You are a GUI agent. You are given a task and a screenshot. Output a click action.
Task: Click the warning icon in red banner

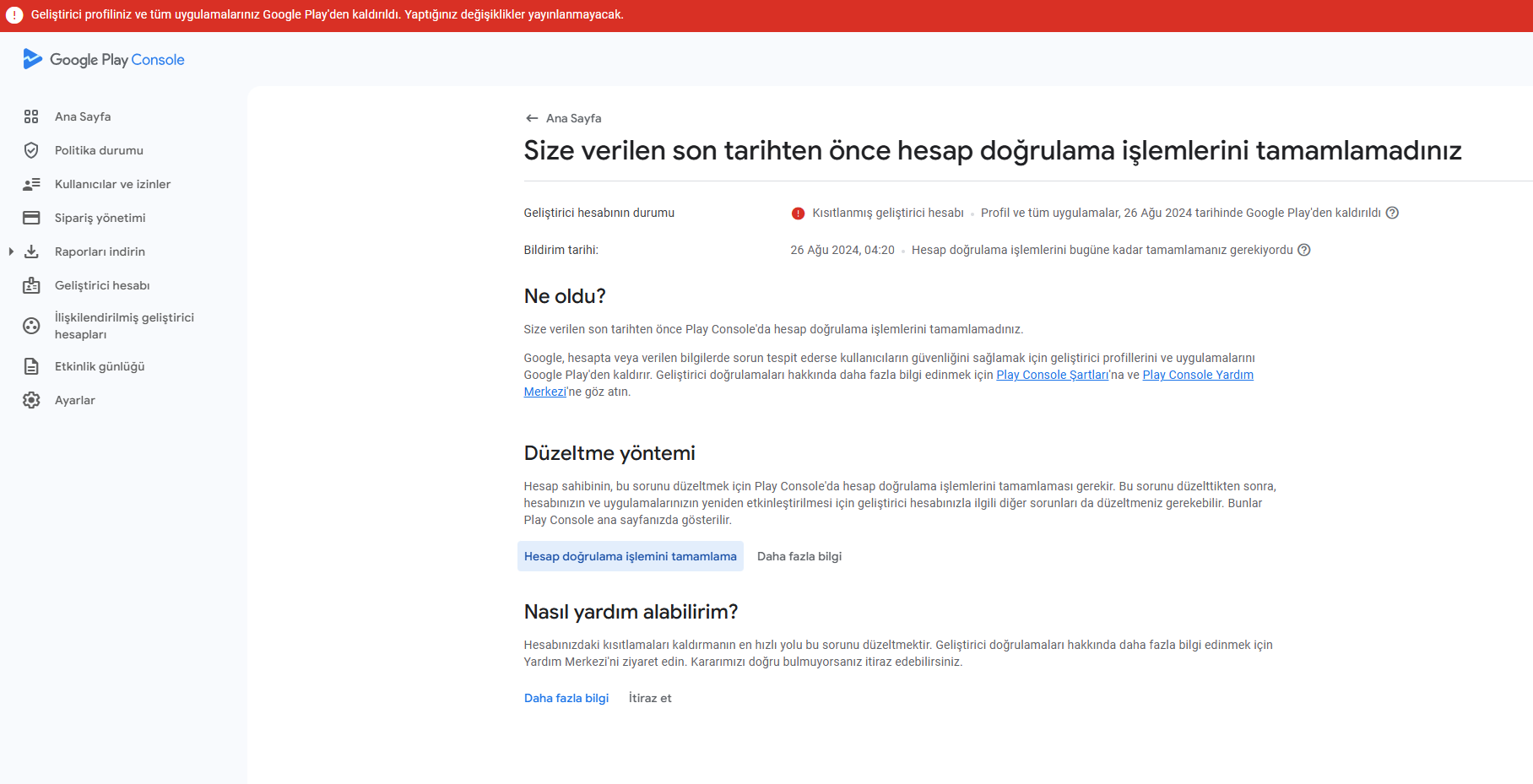click(14, 15)
